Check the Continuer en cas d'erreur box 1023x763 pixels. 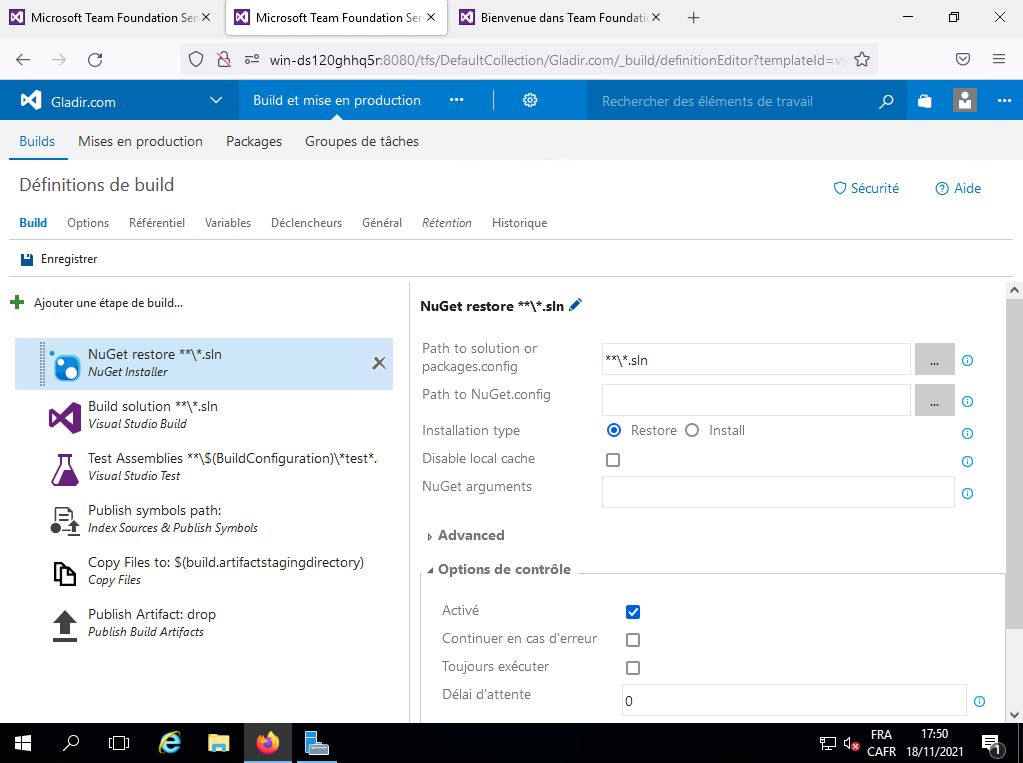click(632, 640)
